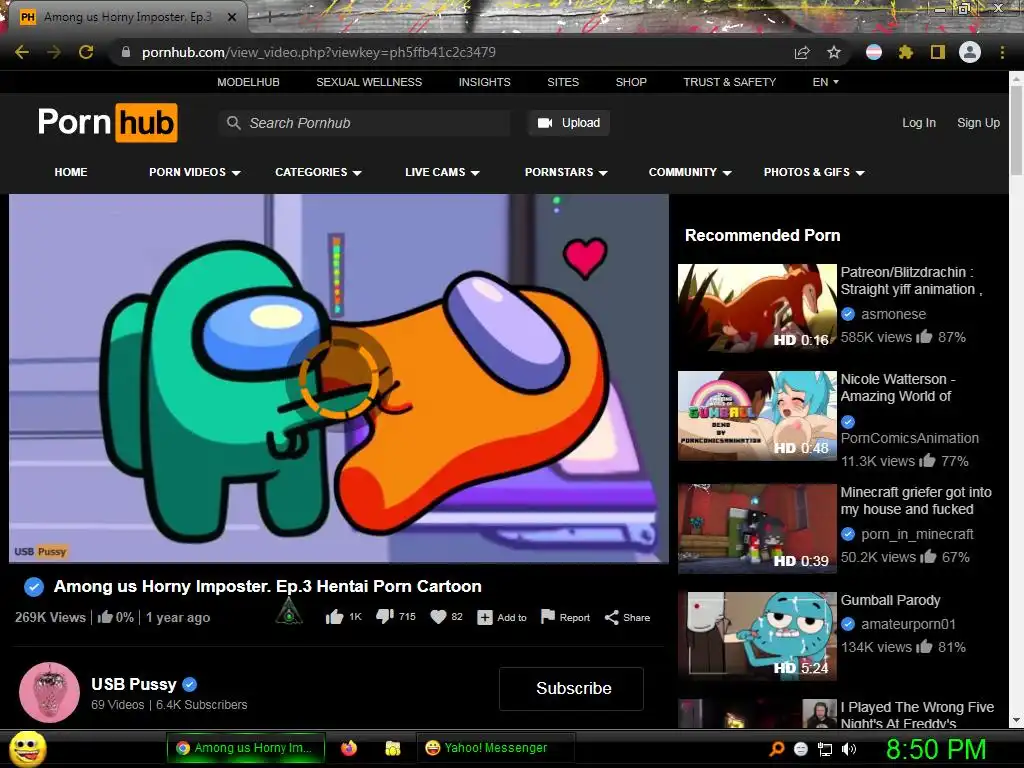Open SHOP in the top bar
Image resolution: width=1024 pixels, height=768 pixels.
(x=631, y=82)
